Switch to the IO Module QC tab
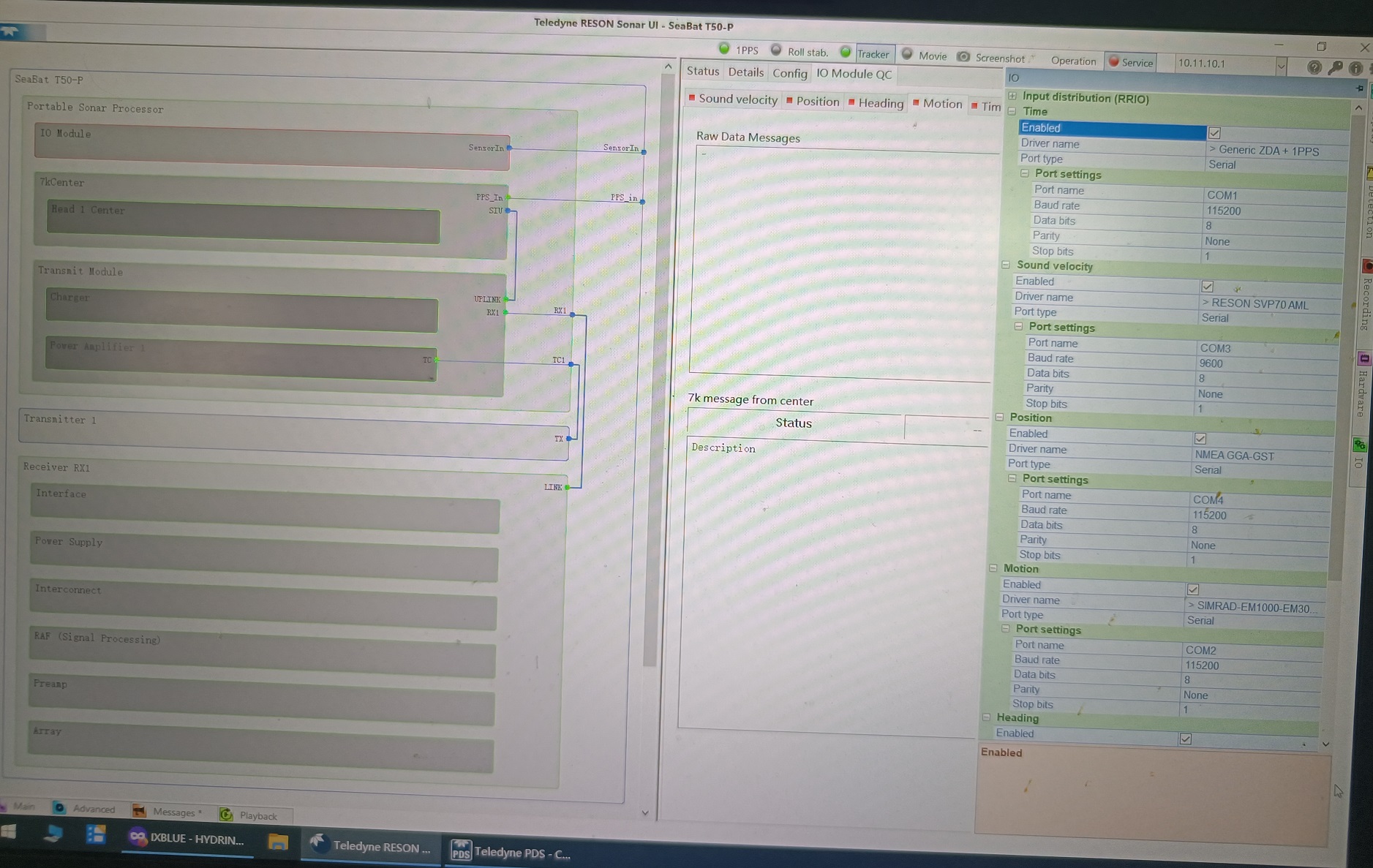1373x868 pixels. (854, 74)
